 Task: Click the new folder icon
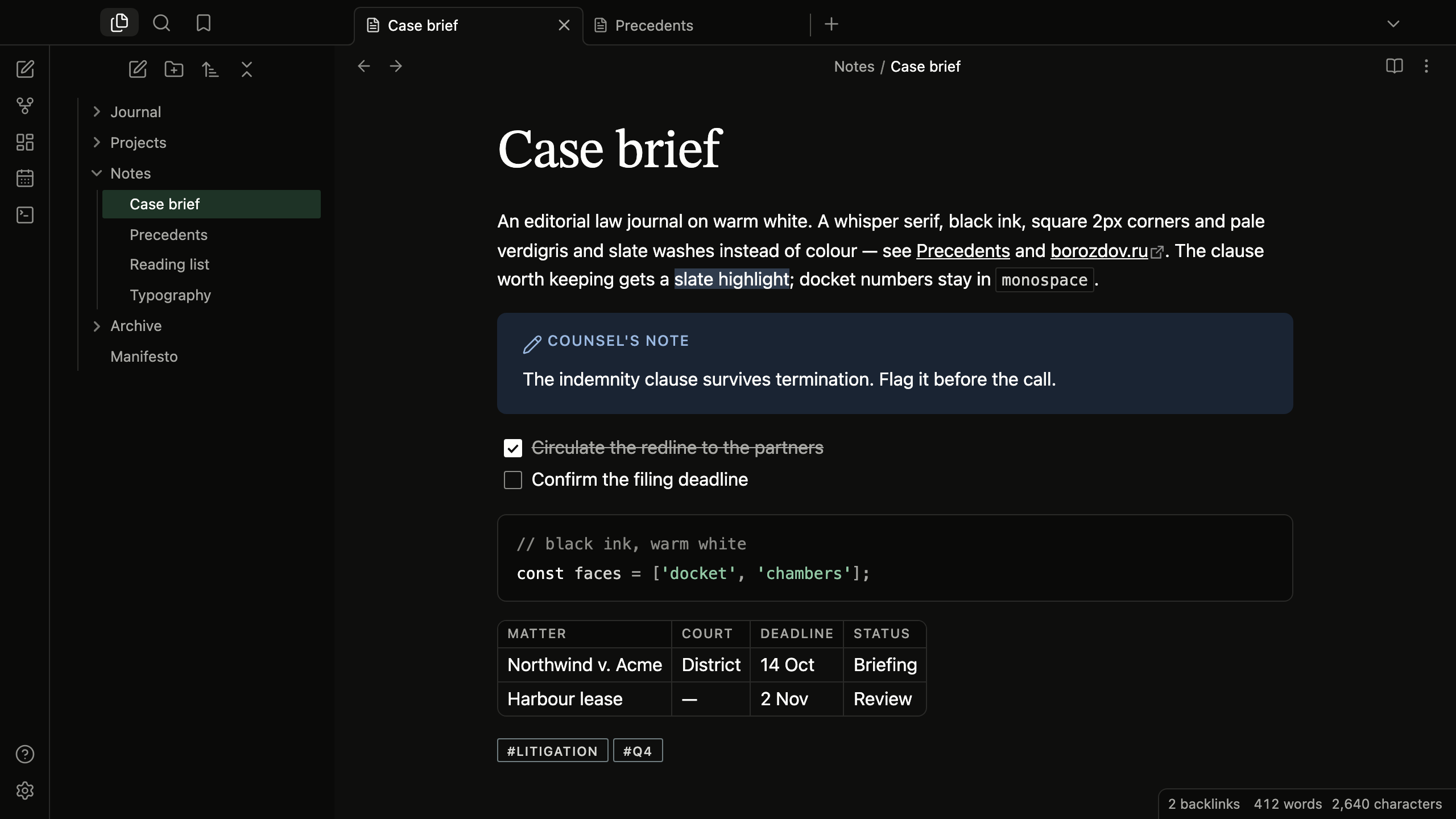174,69
